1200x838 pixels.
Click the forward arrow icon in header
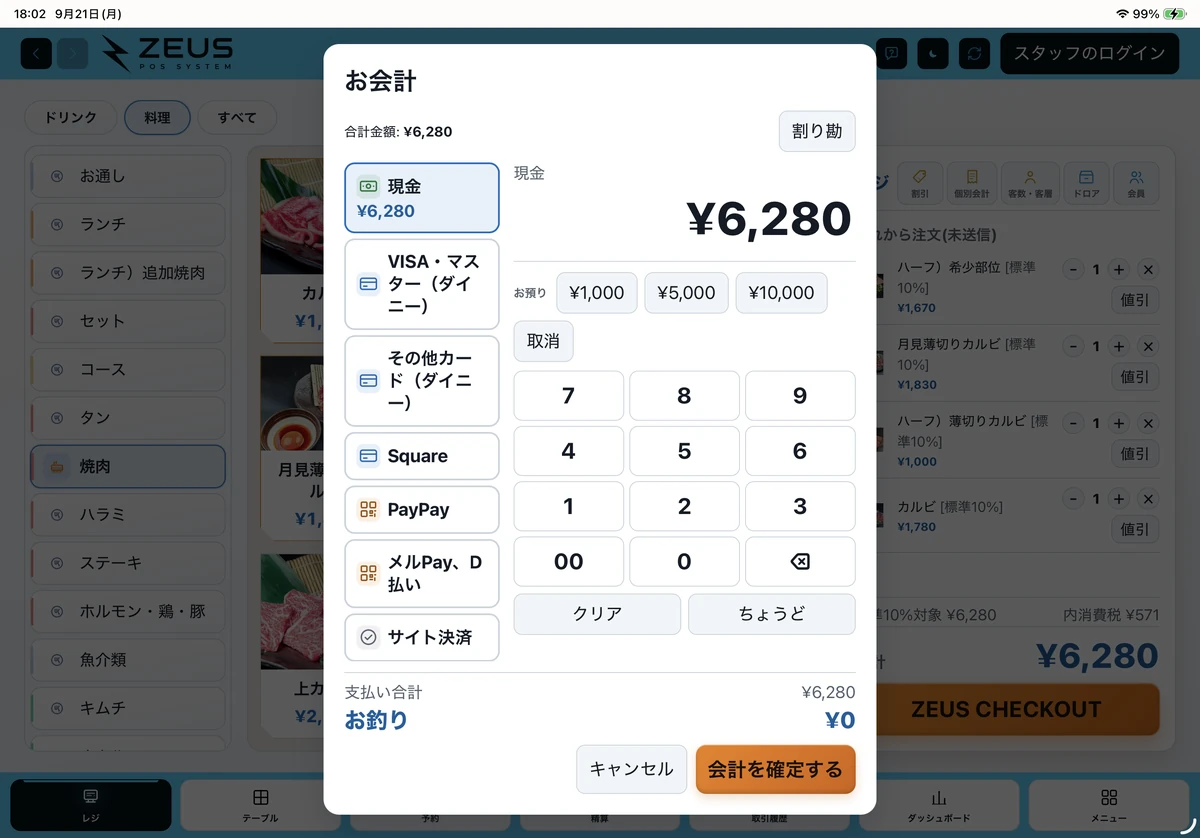[72, 53]
